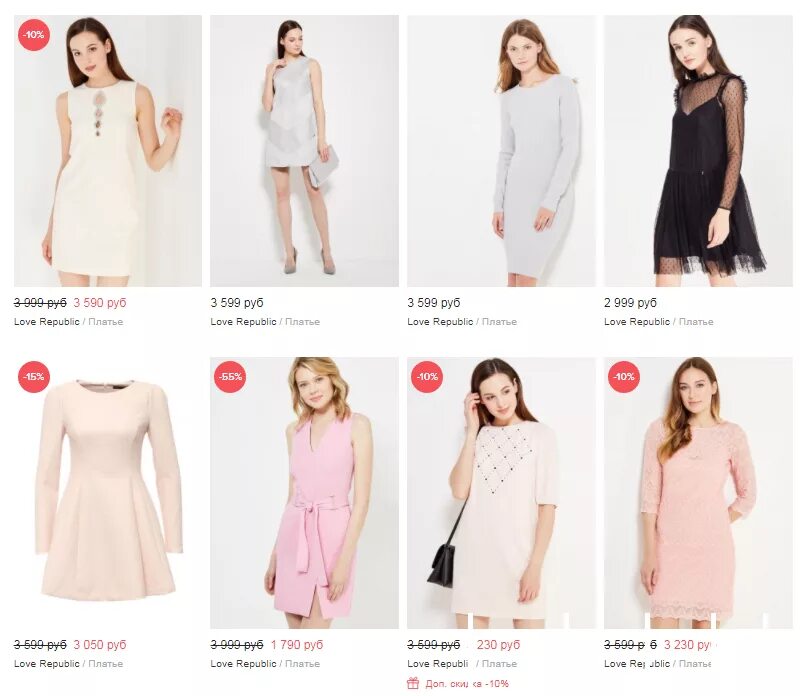Viewport: 811px width, 696px height.
Task: Open the peach long-sleeve flared dress photo
Action: pos(108,493)
